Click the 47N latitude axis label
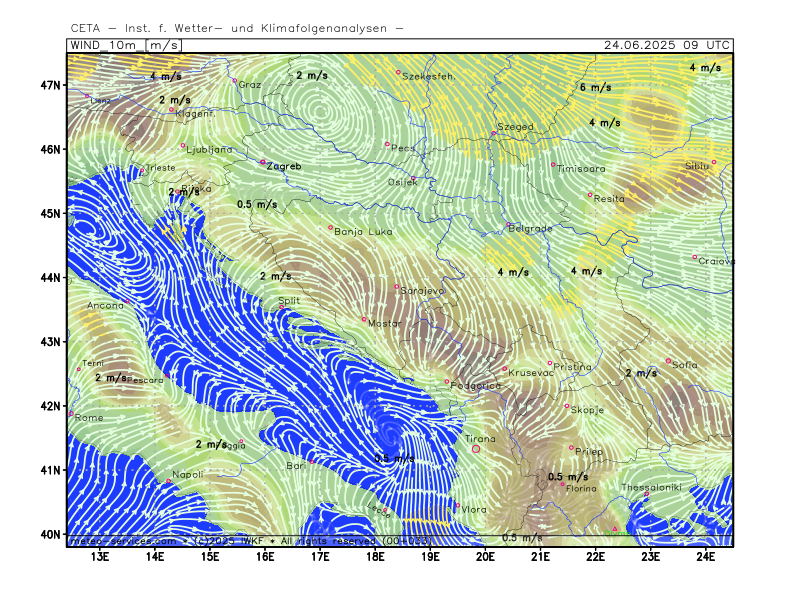 [x=51, y=85]
